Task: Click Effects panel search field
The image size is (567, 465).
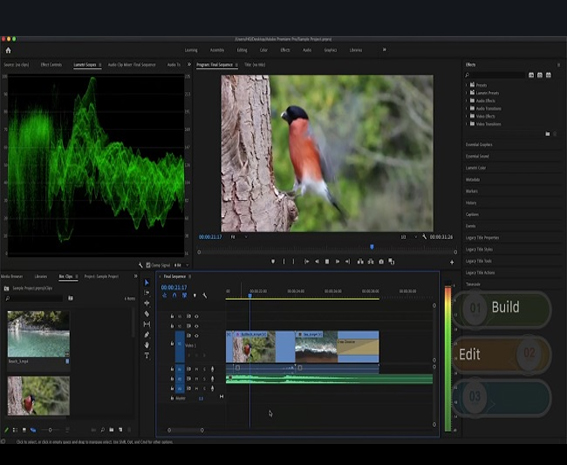Action: point(495,75)
